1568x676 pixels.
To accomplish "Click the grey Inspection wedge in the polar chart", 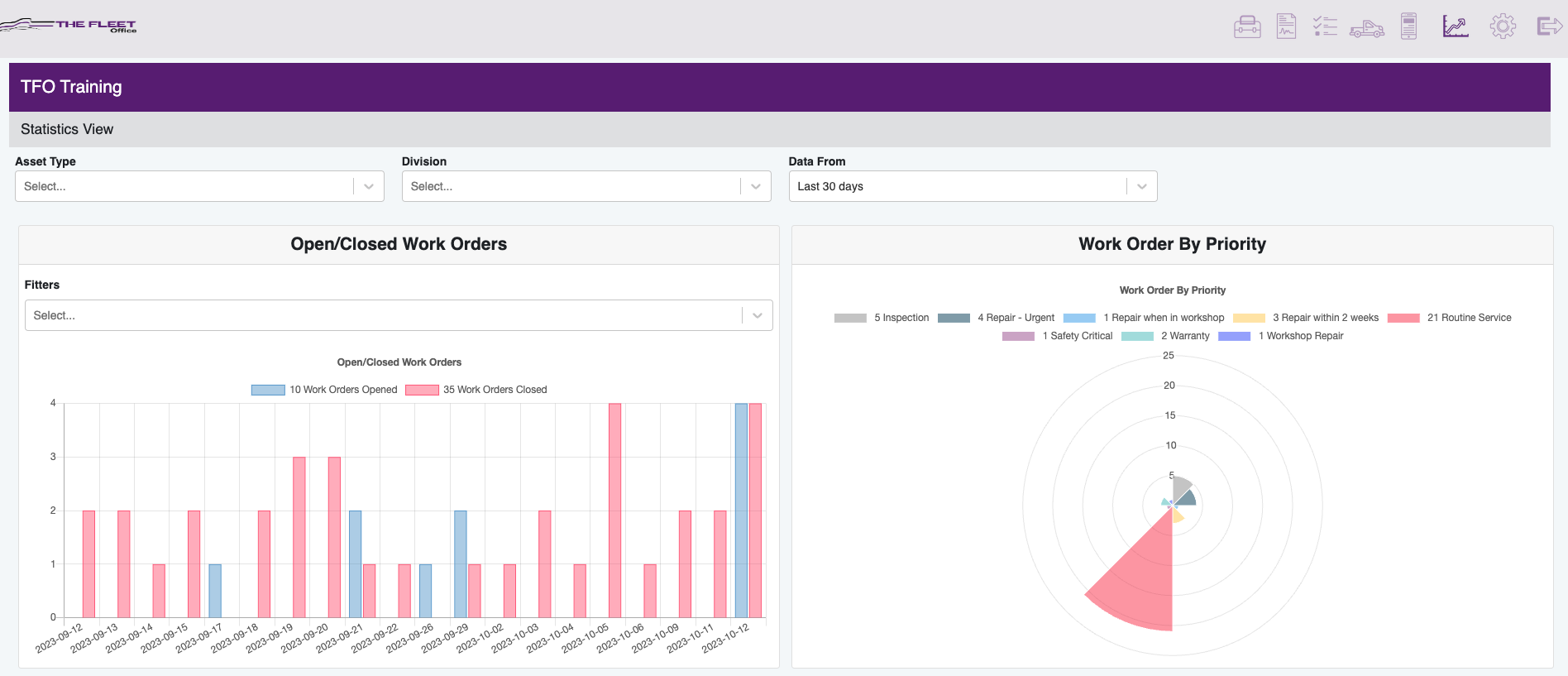I will coord(1180,489).
